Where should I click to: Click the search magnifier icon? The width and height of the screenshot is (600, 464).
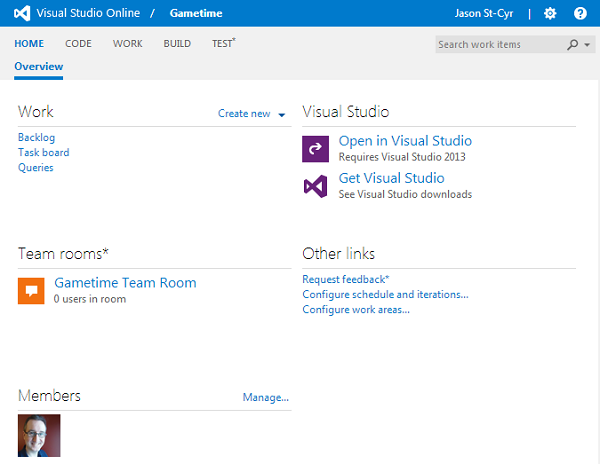tap(572, 44)
